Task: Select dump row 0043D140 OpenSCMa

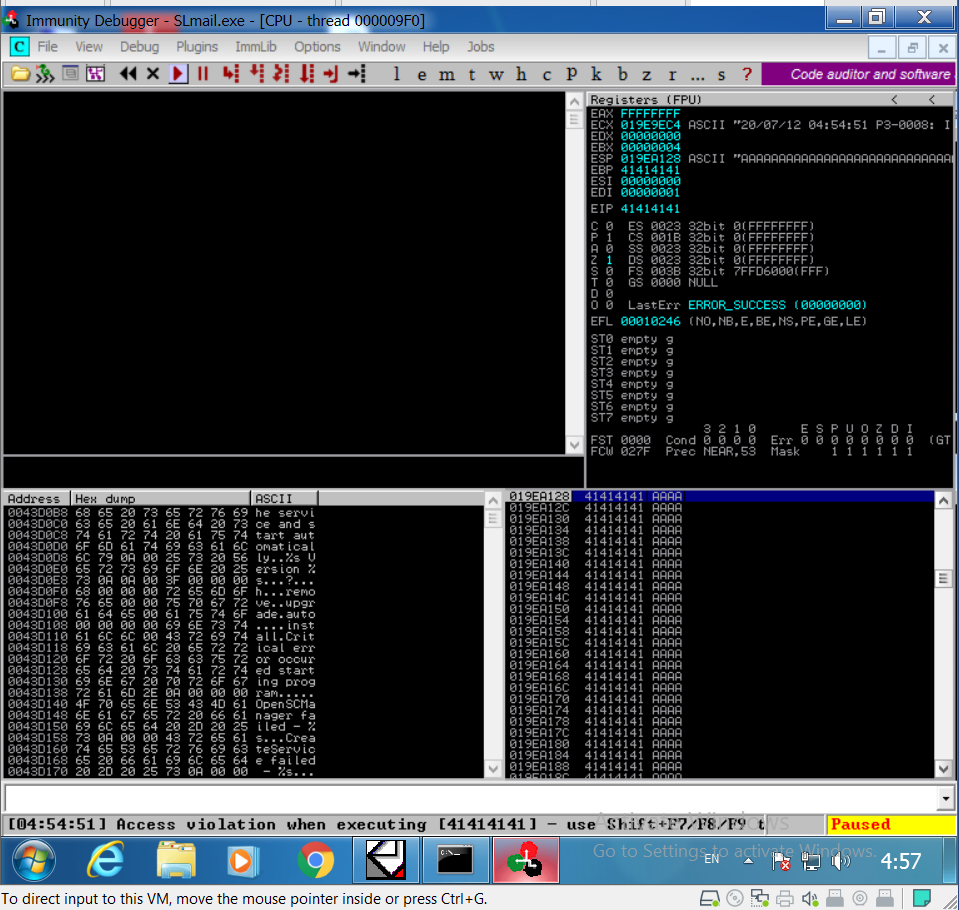Action: pyautogui.click(x=161, y=704)
